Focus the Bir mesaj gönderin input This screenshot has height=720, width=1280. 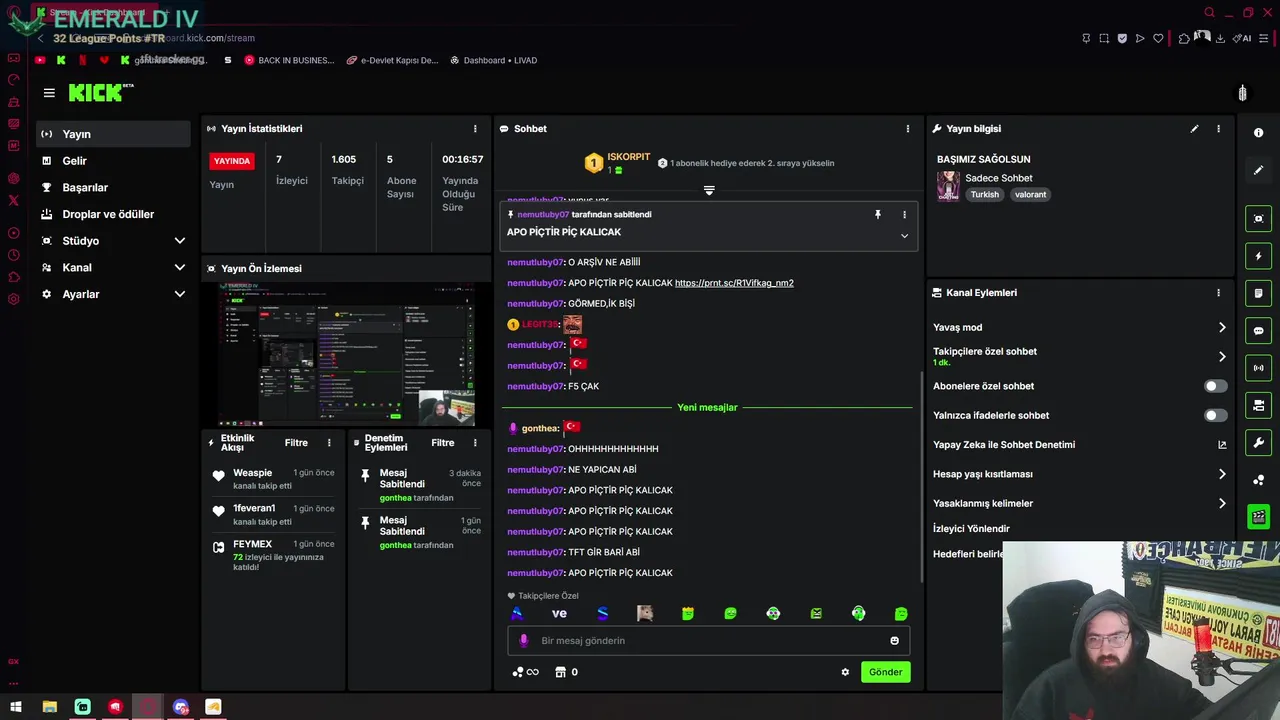[708, 641]
